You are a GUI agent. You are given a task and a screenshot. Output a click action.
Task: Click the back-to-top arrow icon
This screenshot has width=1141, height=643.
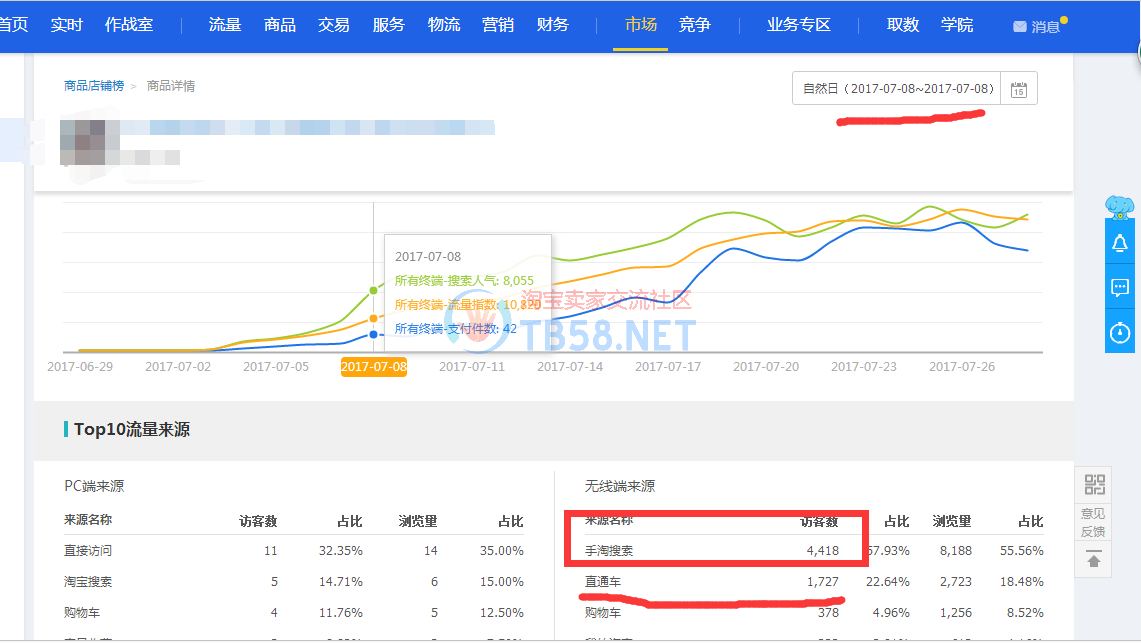point(1094,561)
